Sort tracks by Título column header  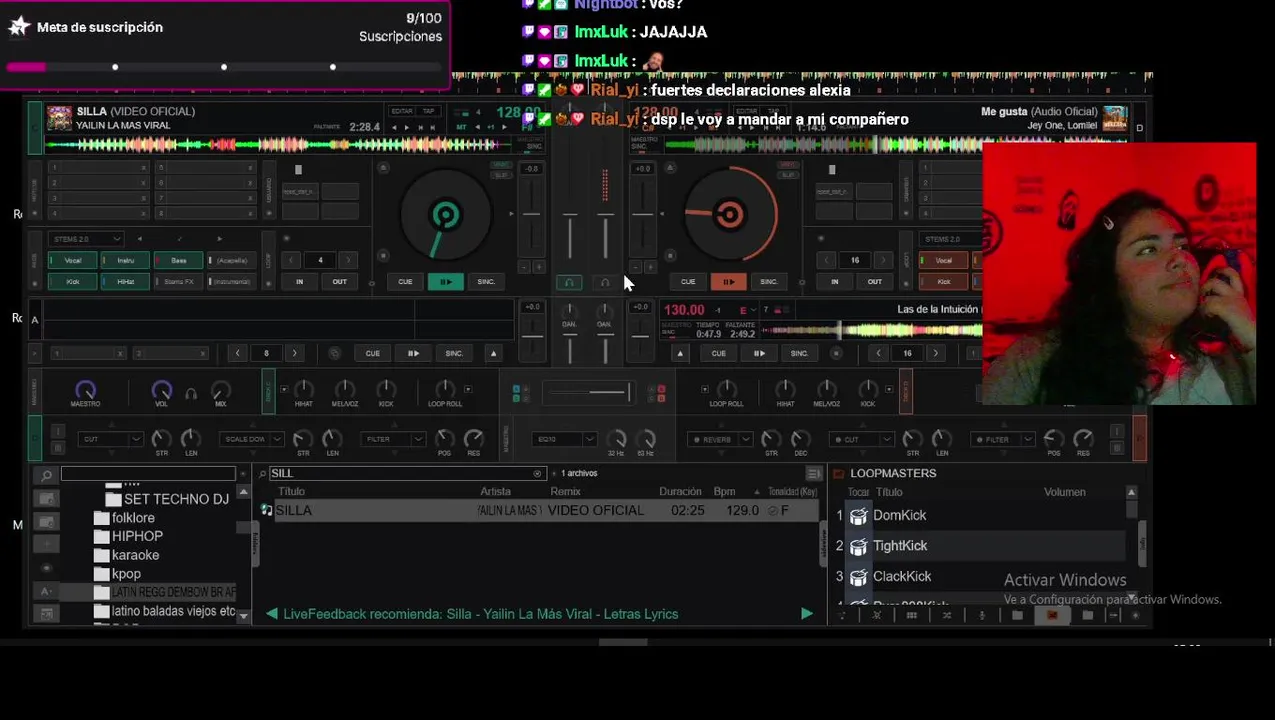pyautogui.click(x=291, y=492)
